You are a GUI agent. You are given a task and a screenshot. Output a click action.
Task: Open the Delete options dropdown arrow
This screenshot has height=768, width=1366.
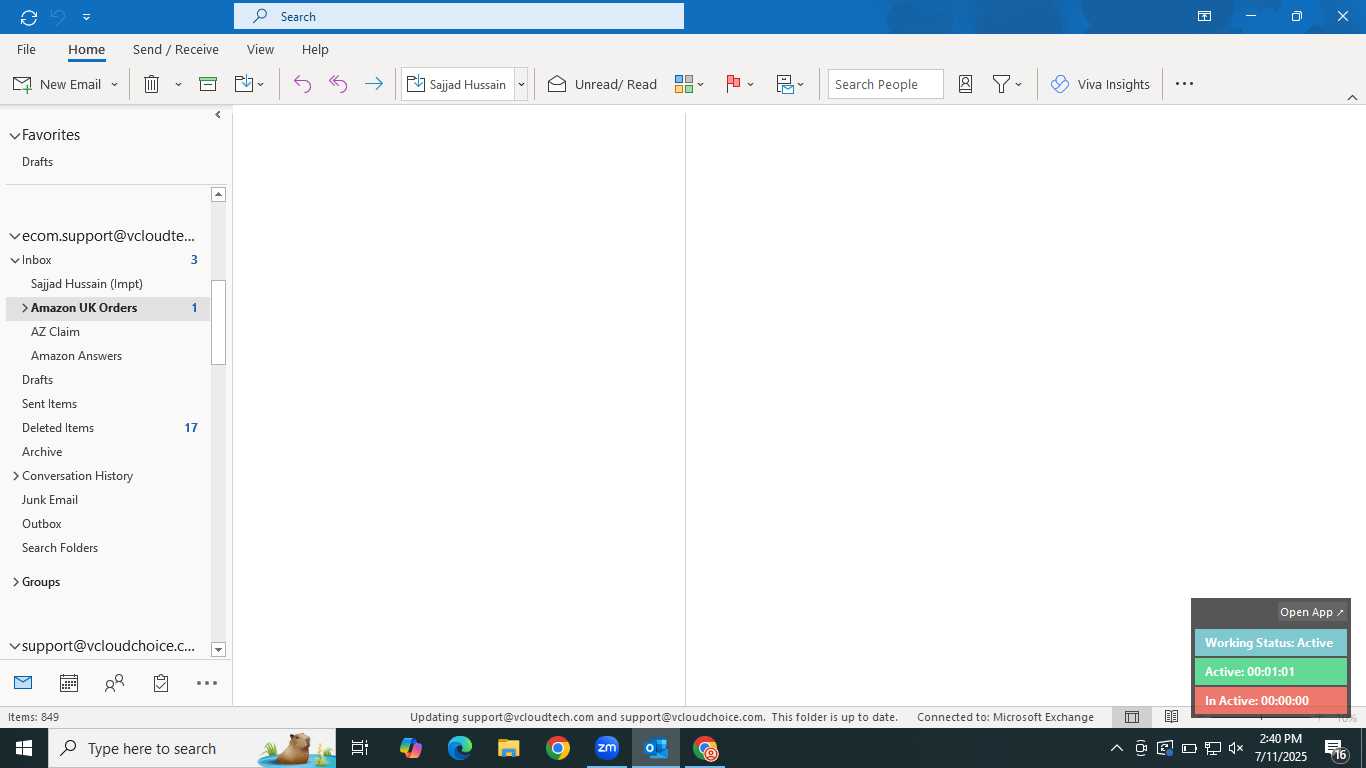[178, 84]
